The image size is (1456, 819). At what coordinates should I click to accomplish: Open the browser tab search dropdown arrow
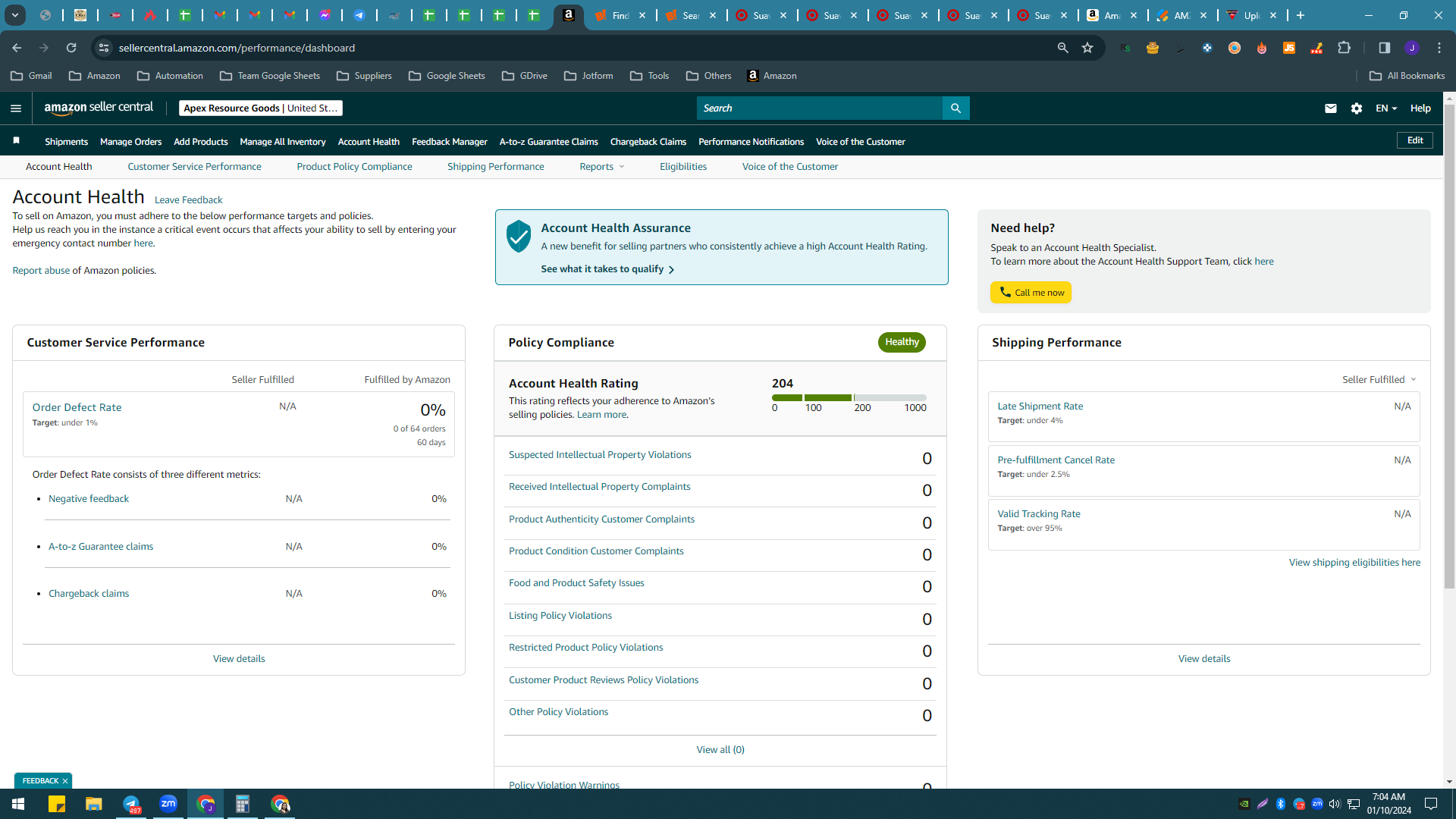tap(15, 15)
